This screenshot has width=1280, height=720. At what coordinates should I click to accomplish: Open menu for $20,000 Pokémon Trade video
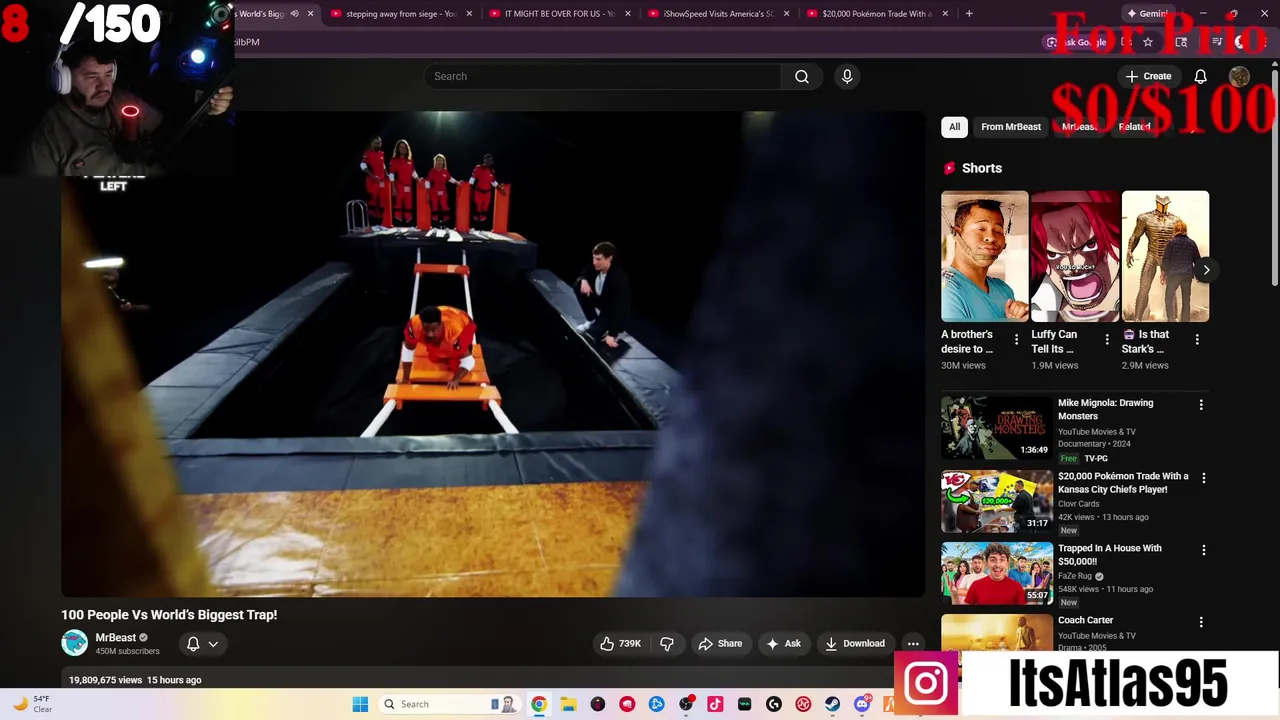click(1203, 478)
